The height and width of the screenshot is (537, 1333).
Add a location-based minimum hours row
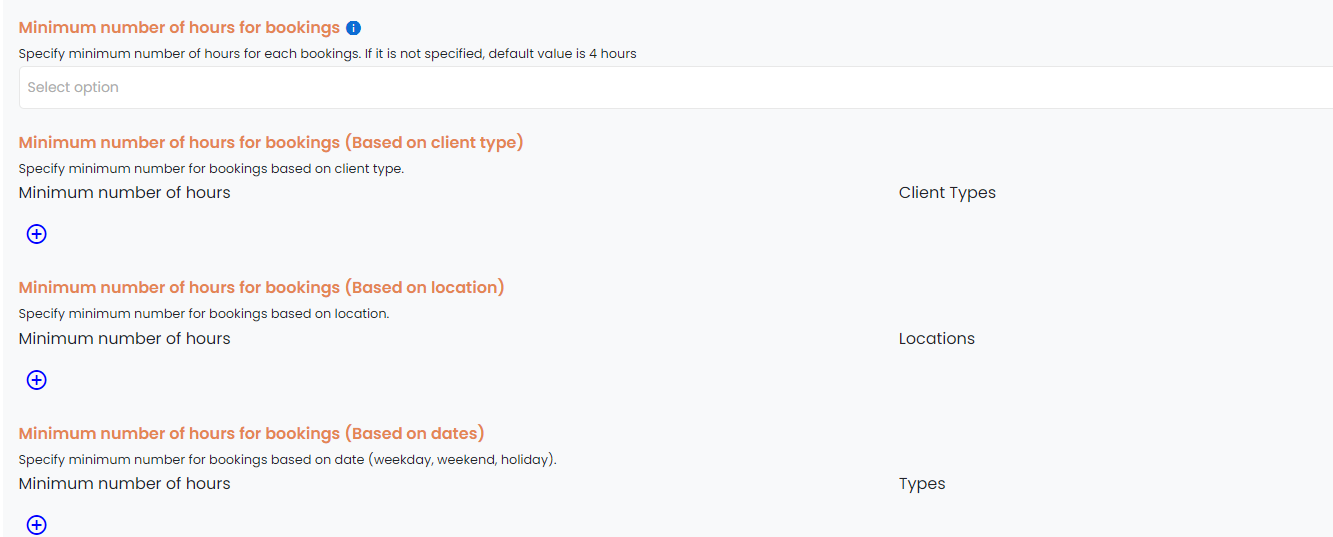pyautogui.click(x=36, y=380)
